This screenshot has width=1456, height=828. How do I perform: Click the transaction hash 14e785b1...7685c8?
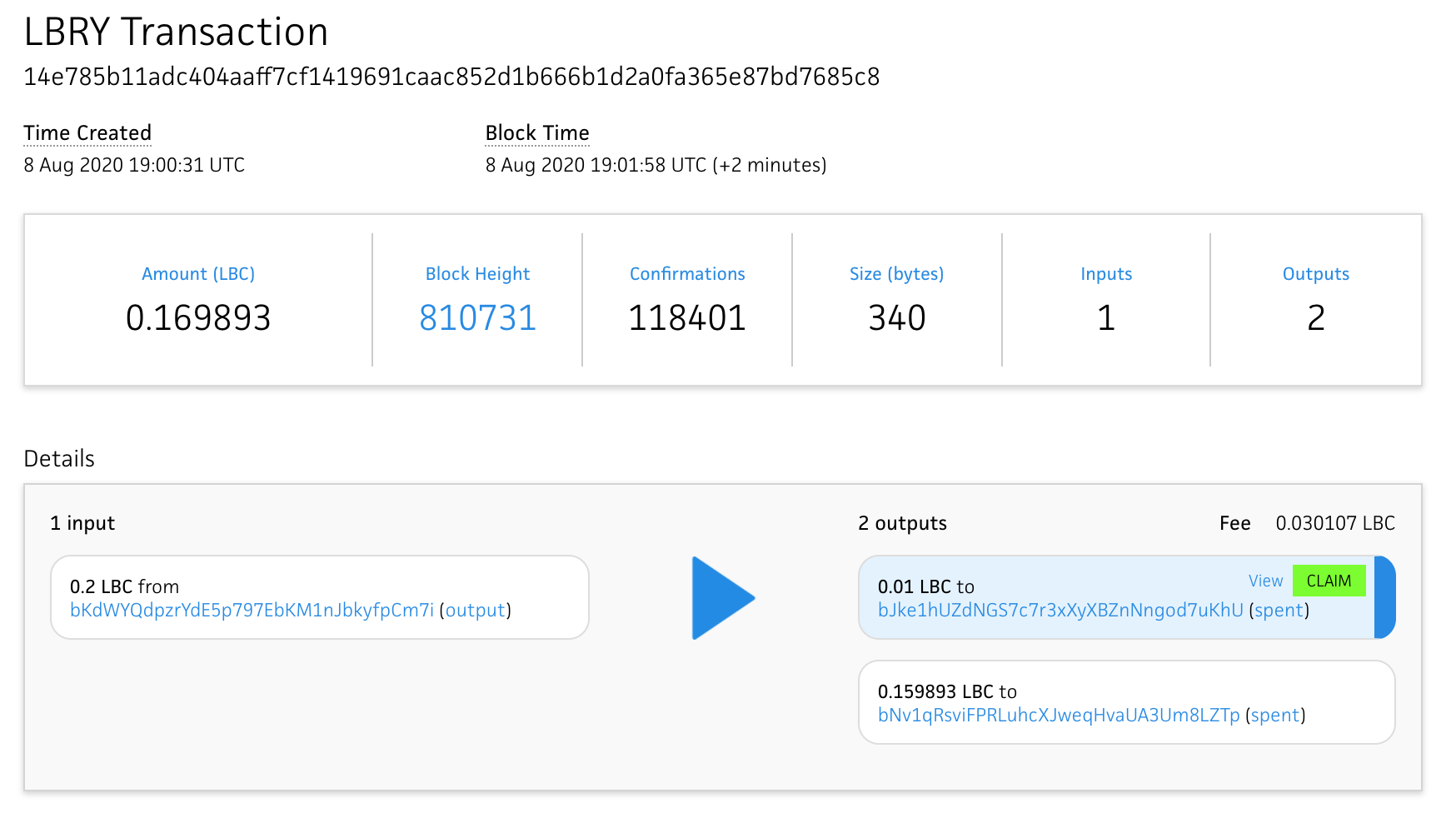(x=451, y=77)
